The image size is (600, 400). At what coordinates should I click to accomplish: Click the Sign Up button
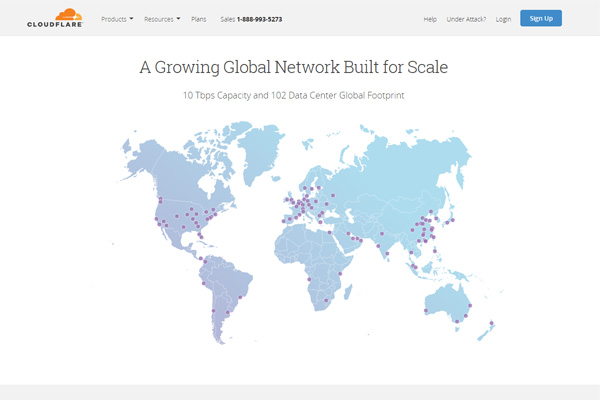coord(541,18)
